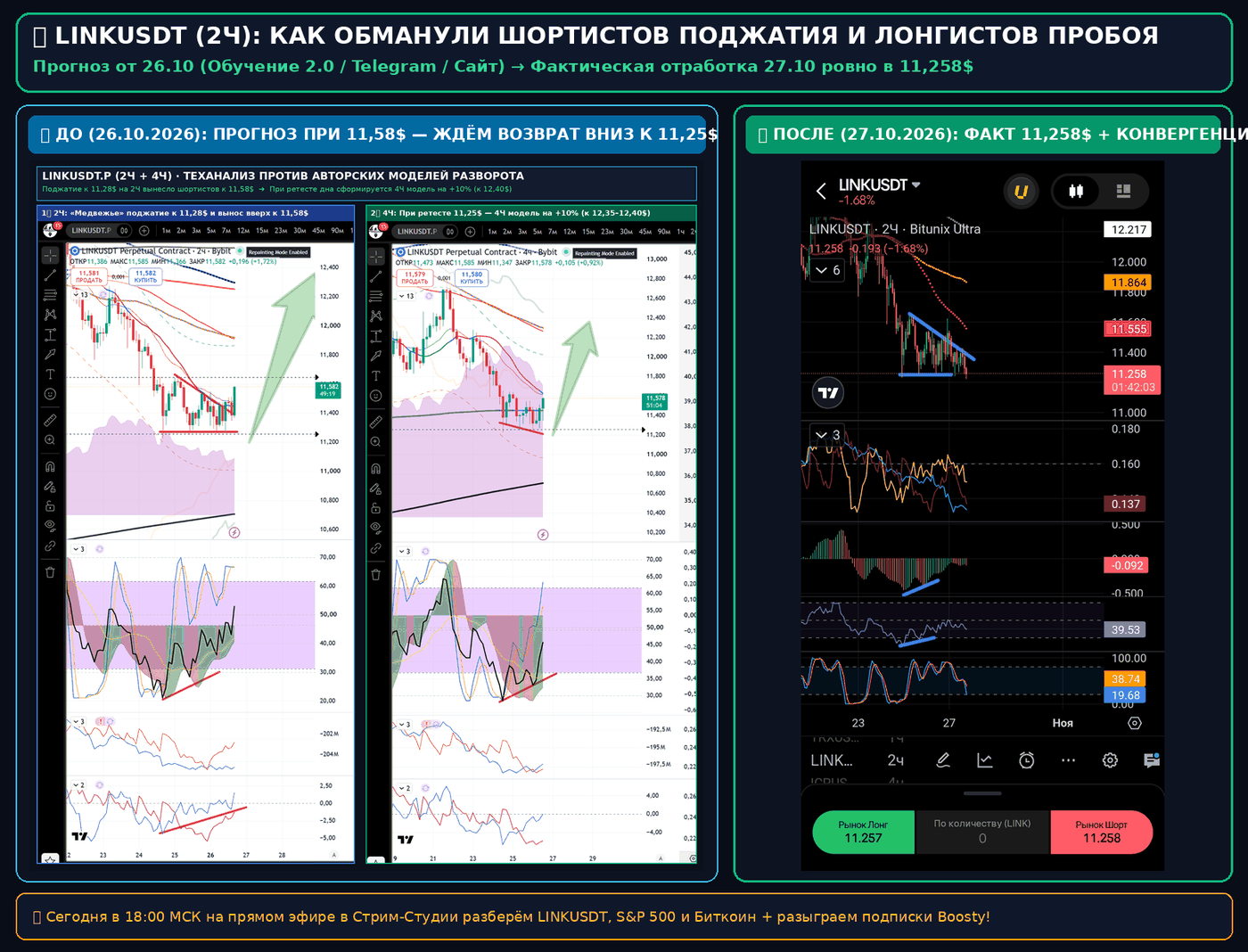
Task: Toggle magnet mode in the 2Ч chart
Action: pyautogui.click(x=50, y=466)
